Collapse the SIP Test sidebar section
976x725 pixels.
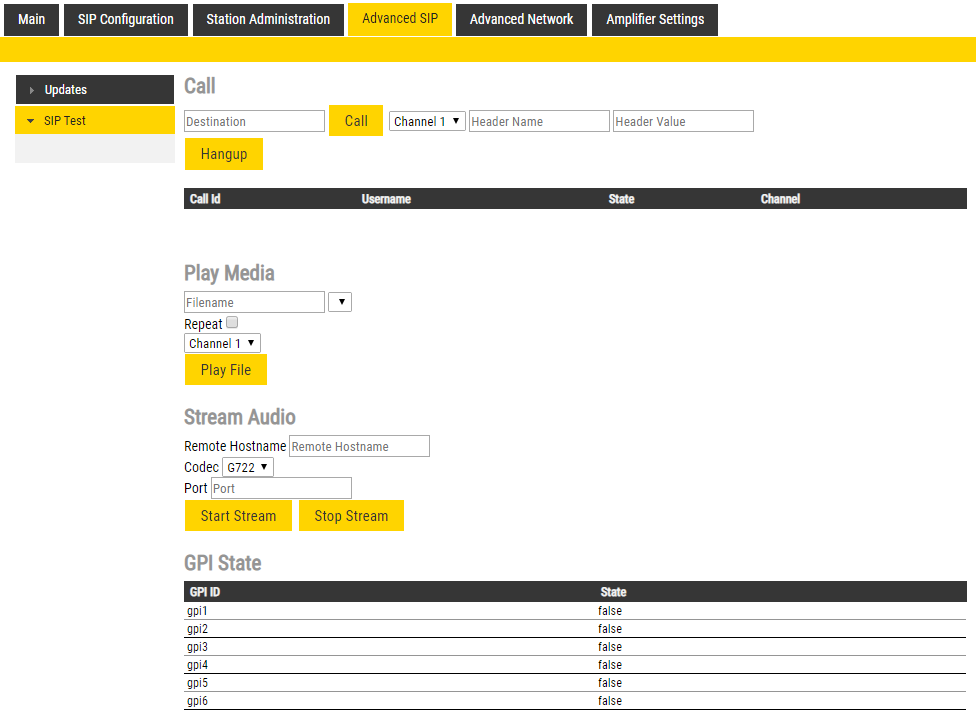coord(94,120)
